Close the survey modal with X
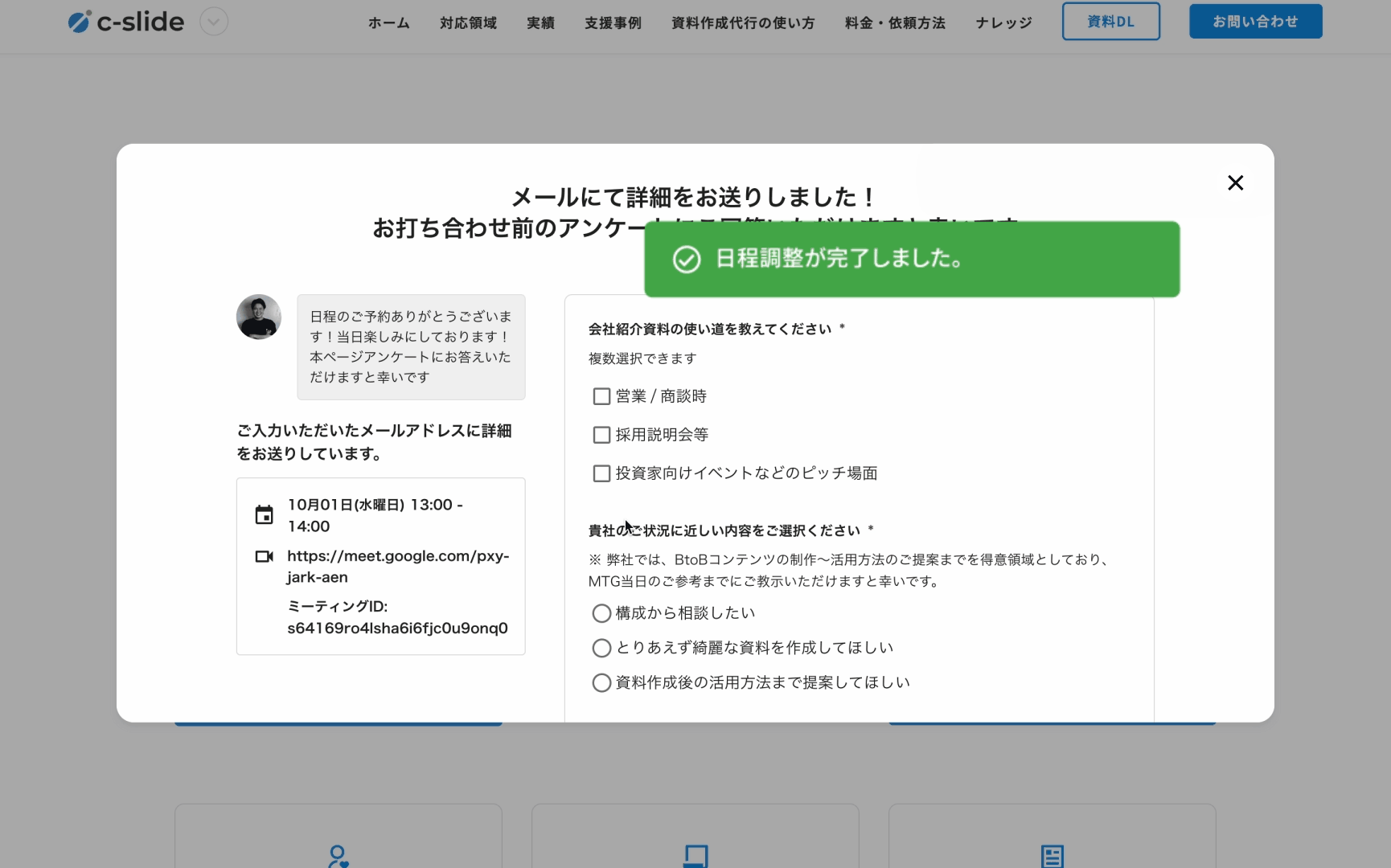This screenshot has height=868, width=1391. coord(1235,183)
